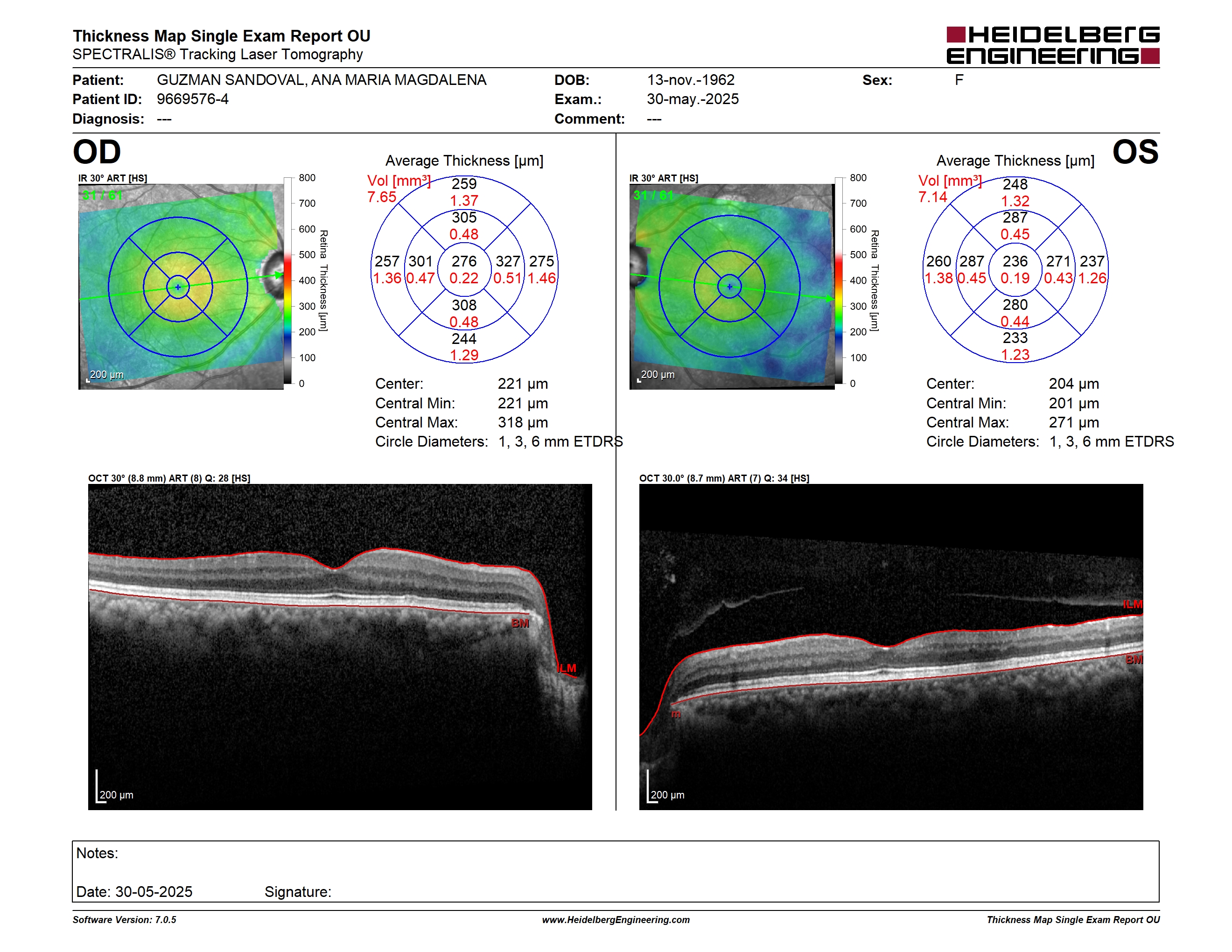This screenshot has height=952, width=1232.
Task: Click the OD inner superior thickness 305
Action: point(464,217)
